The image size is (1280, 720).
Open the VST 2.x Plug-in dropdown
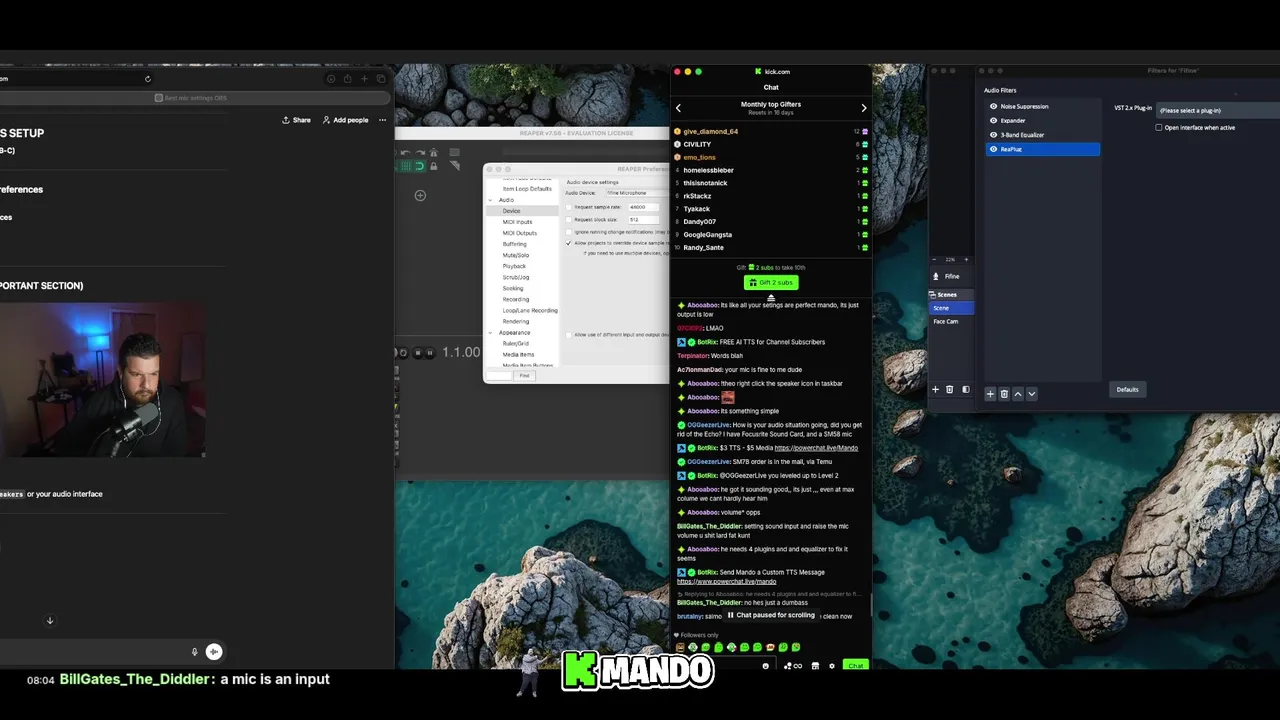click(1218, 110)
